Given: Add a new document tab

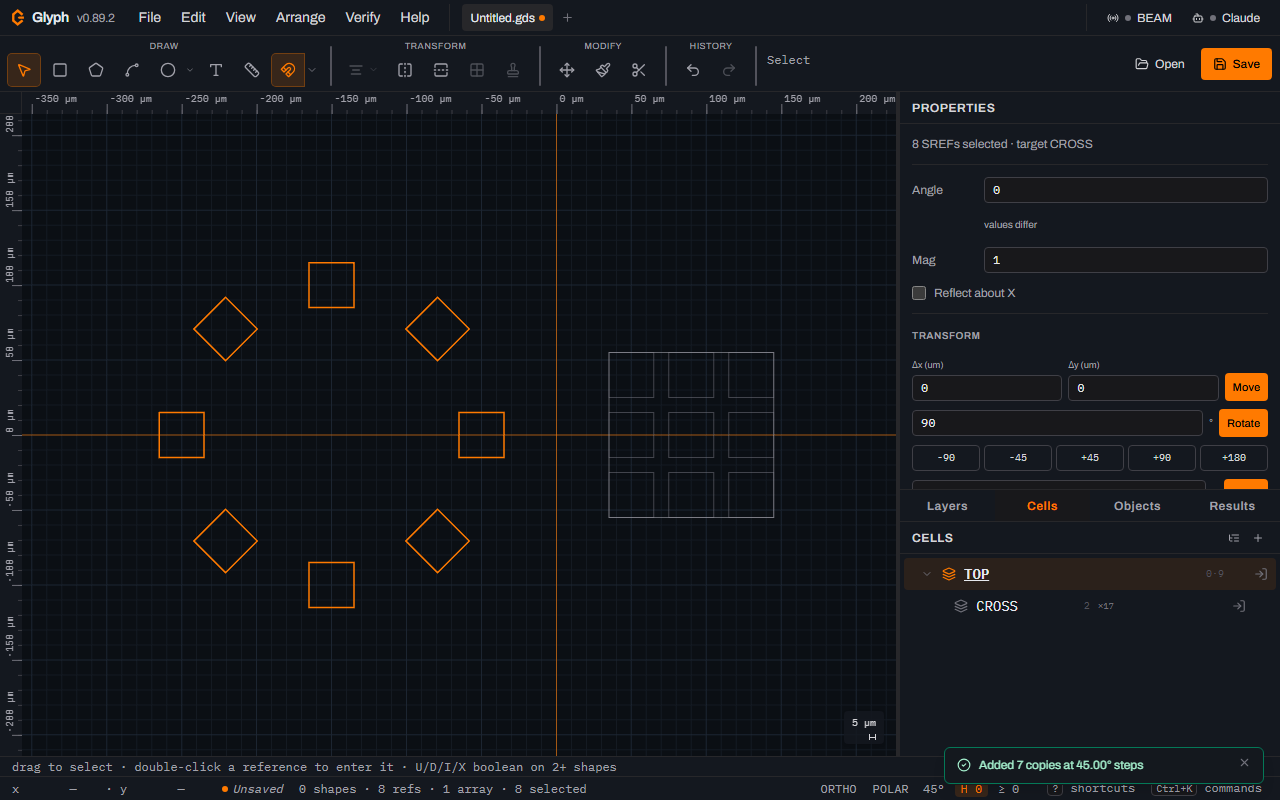Looking at the screenshot, I should point(567,18).
